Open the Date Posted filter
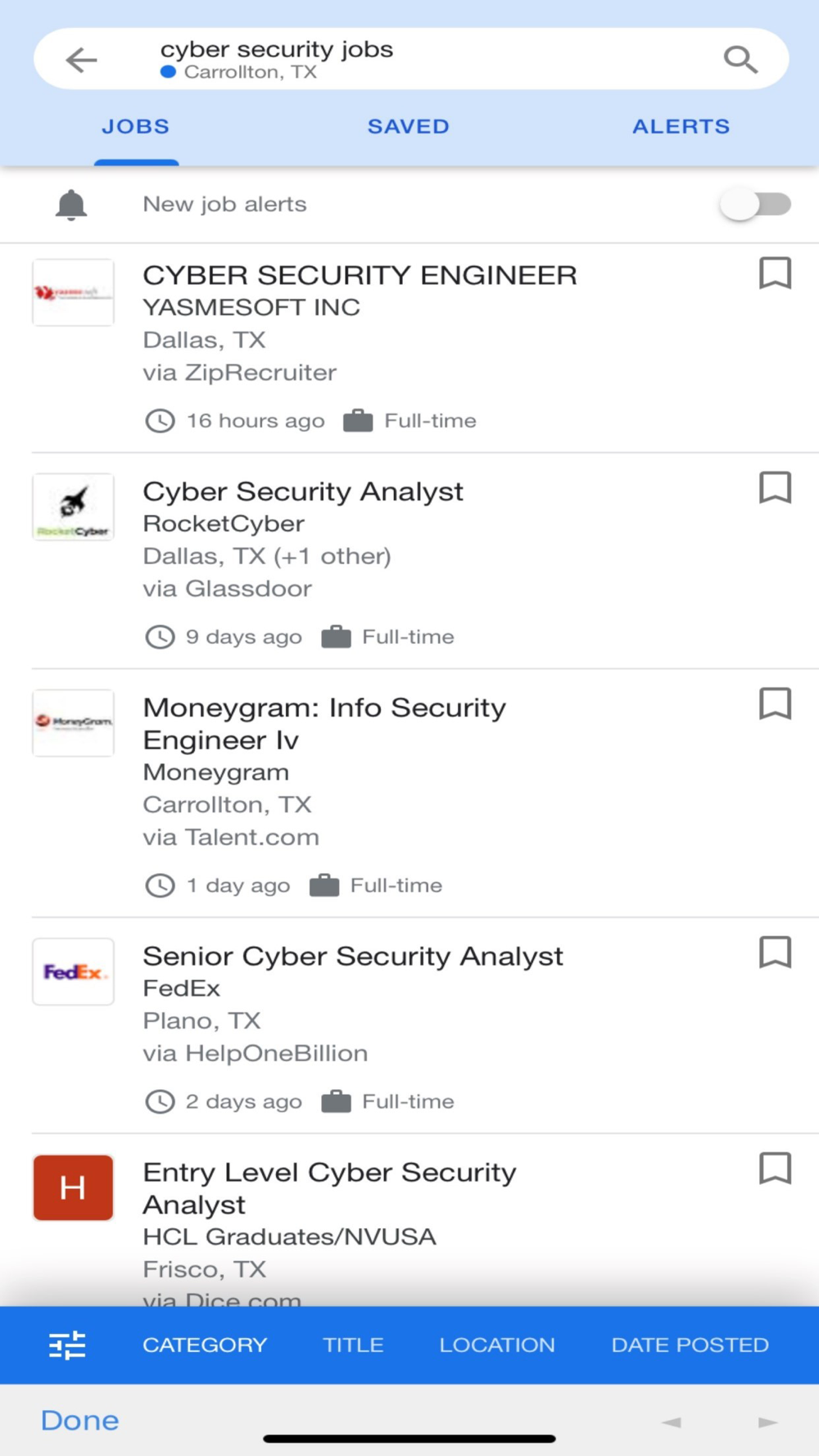This screenshot has height=1456, width=819. click(x=690, y=1345)
